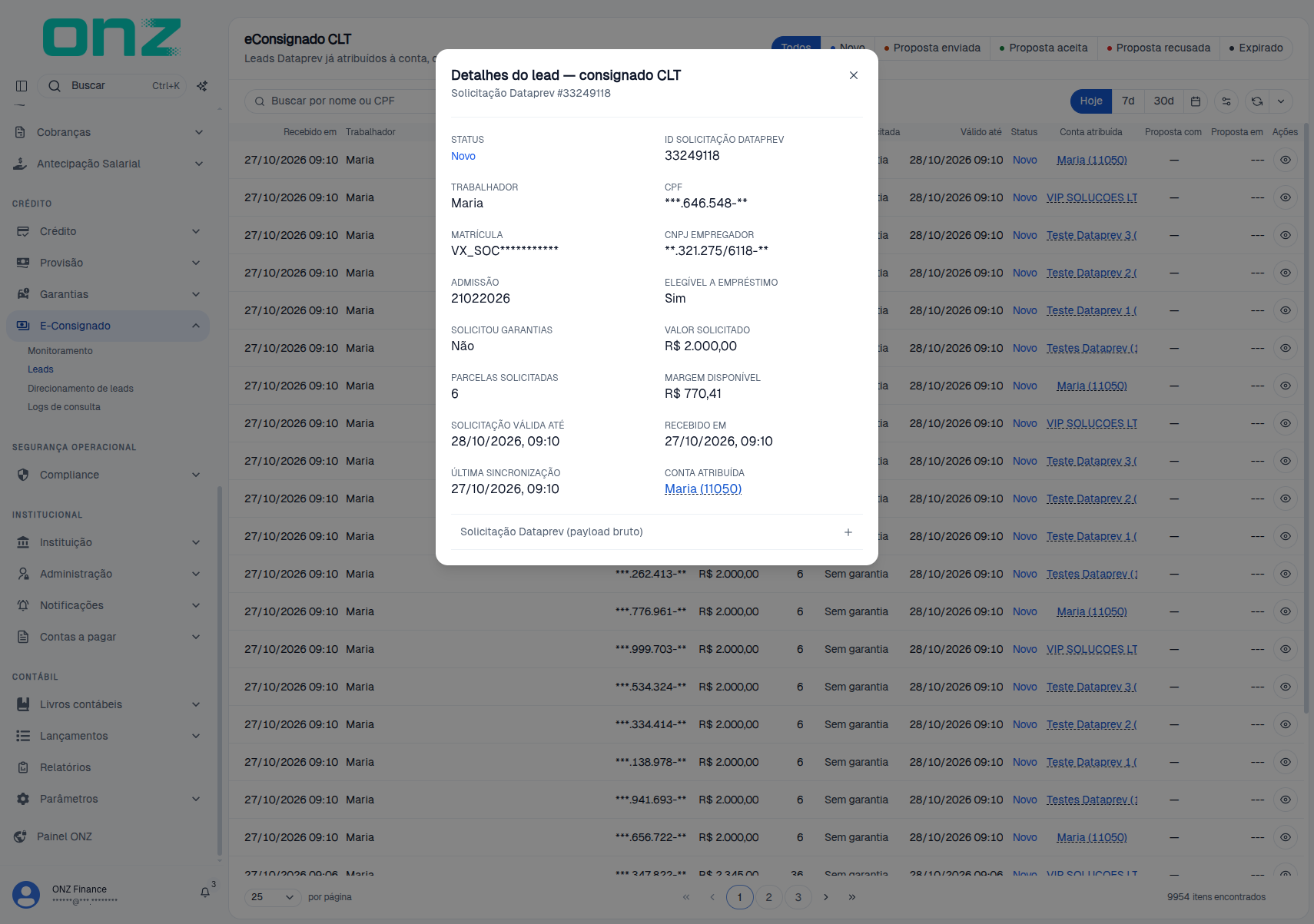The height and width of the screenshot is (924, 1314).
Task: Expand the Solicitação Dataprev payload bruto section
Action: pyautogui.click(x=657, y=532)
